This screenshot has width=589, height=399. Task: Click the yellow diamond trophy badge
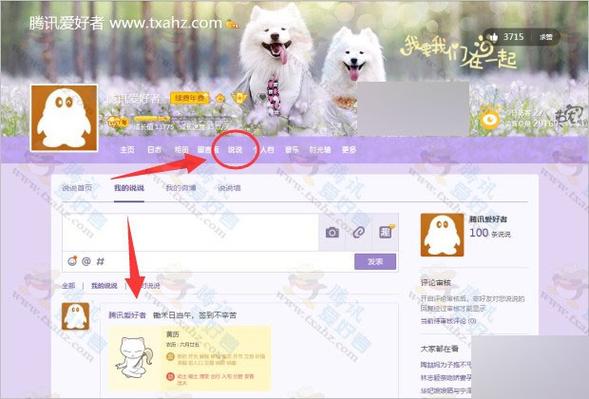[239, 99]
